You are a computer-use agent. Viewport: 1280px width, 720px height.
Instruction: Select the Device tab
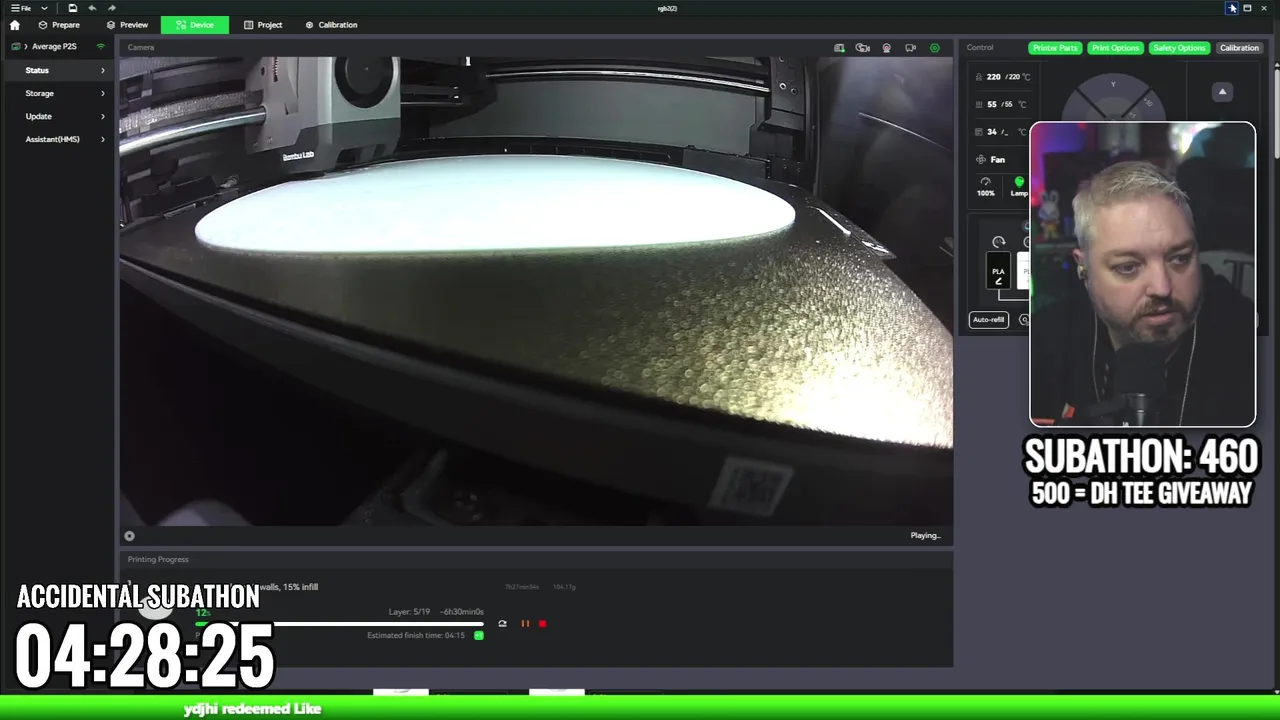point(195,25)
